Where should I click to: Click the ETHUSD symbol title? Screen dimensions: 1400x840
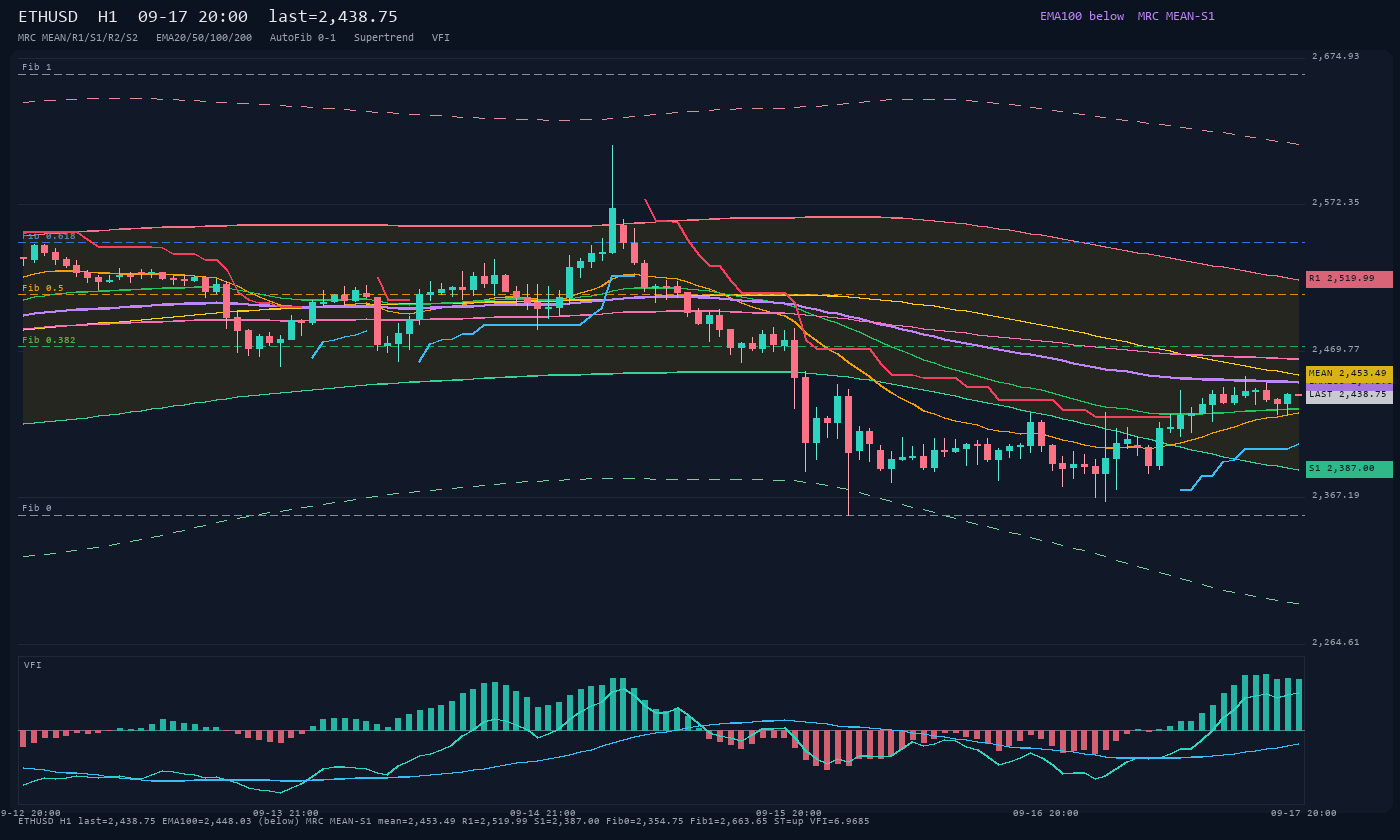[x=48, y=17]
